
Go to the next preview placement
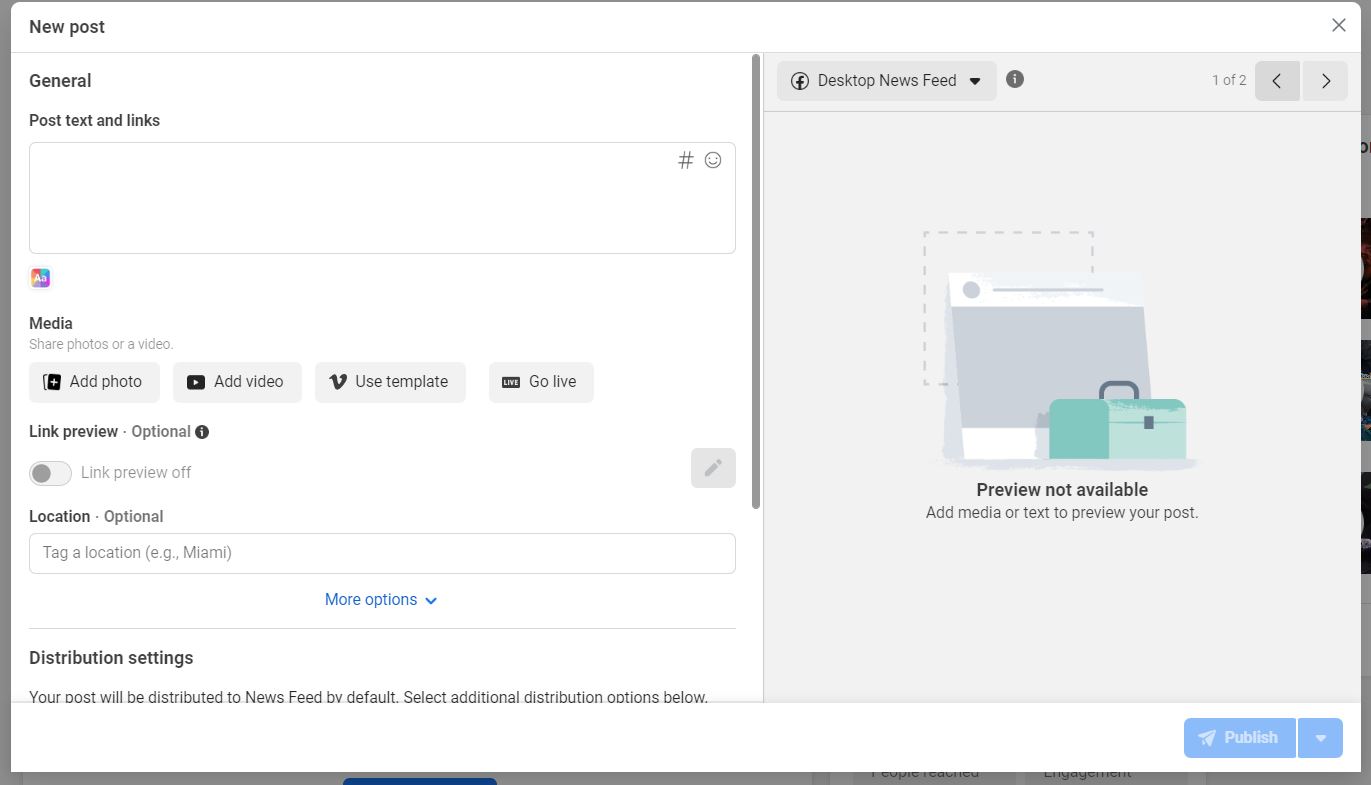tap(1326, 81)
